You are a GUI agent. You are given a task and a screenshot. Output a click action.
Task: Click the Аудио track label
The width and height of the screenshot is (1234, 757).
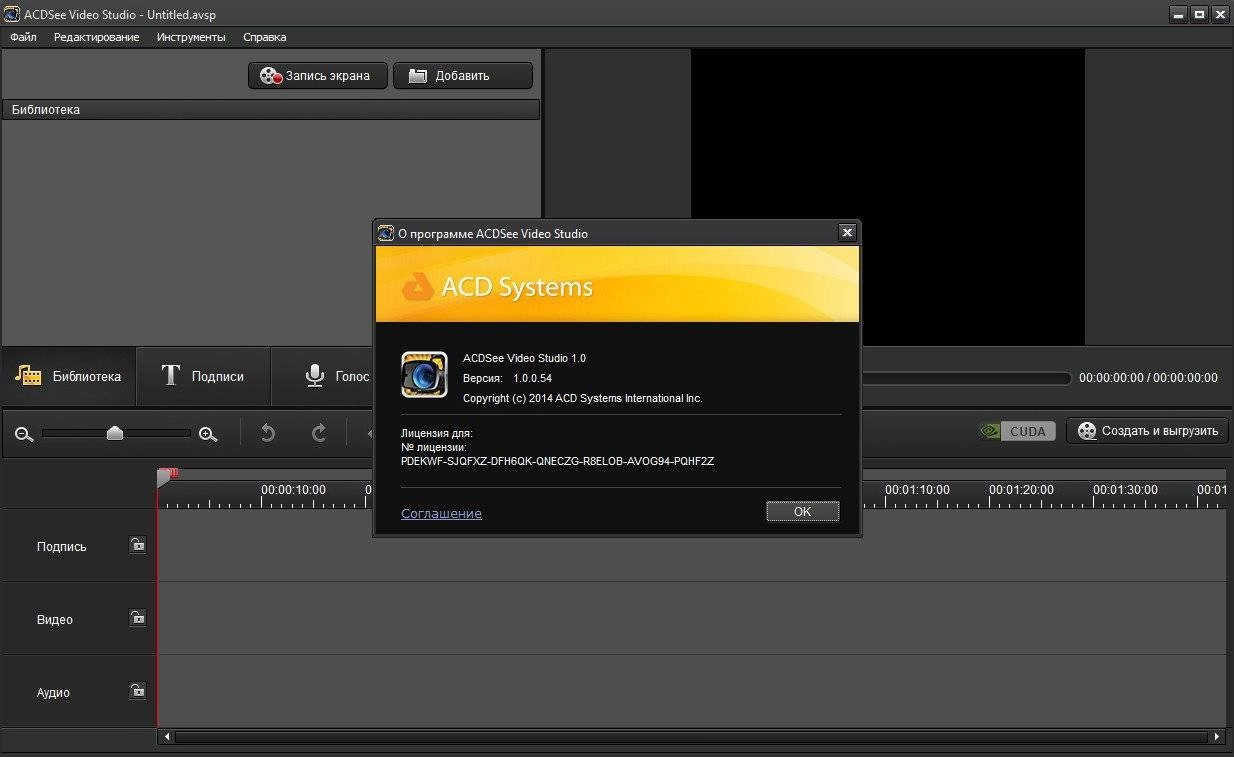pyautogui.click(x=53, y=692)
